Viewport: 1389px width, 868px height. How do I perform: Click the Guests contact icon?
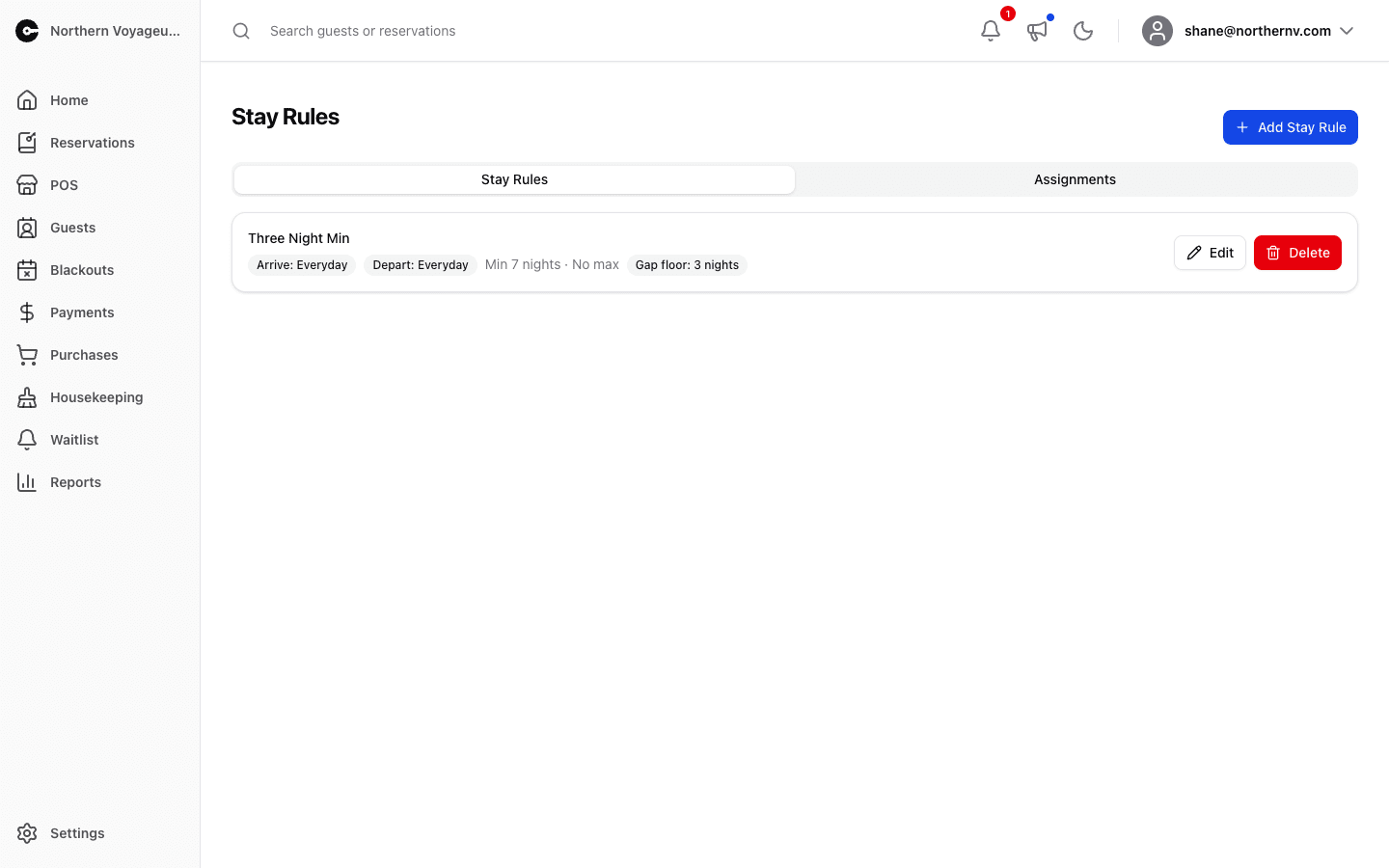point(27,228)
